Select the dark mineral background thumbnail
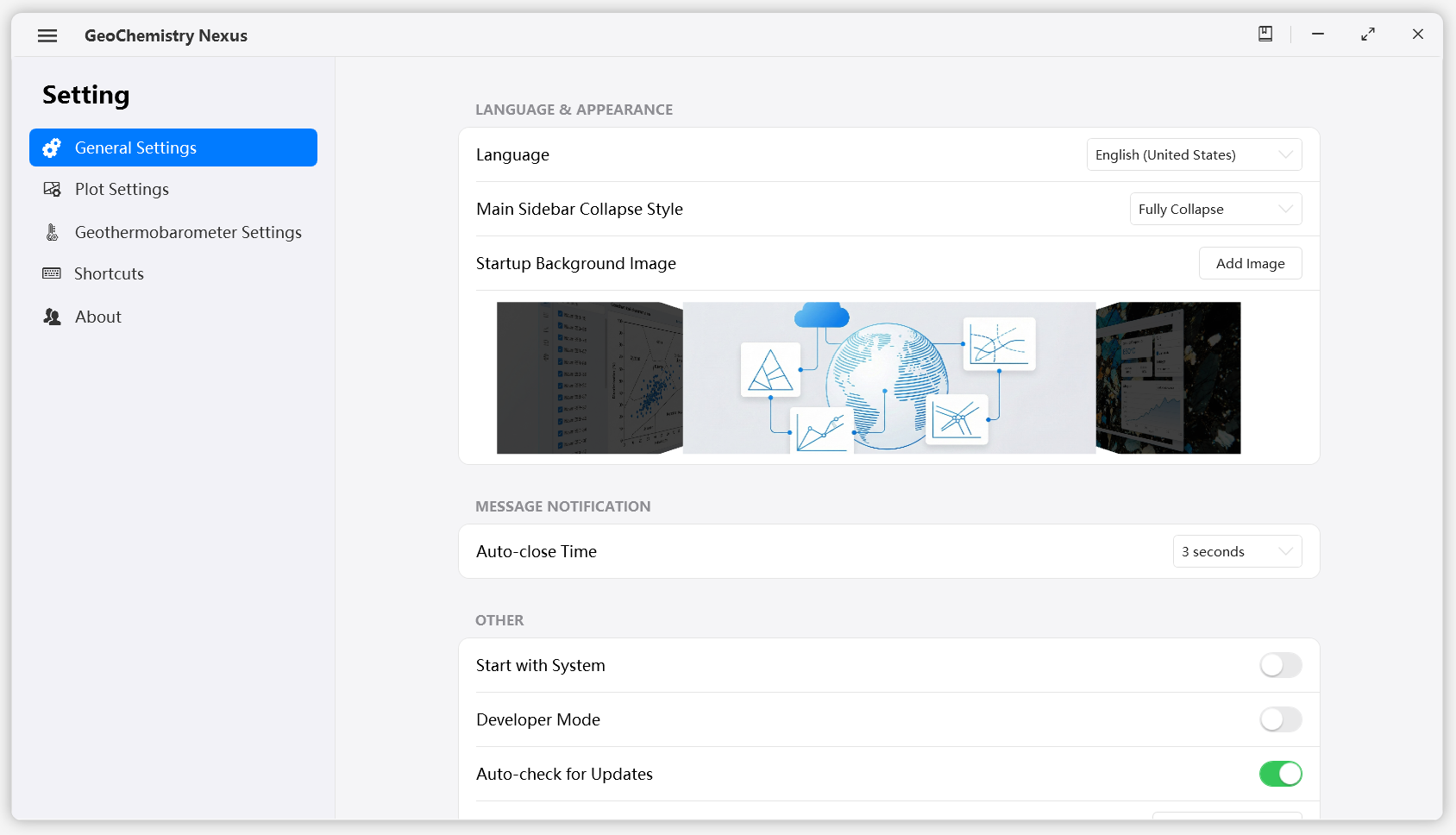The image size is (1456, 835). 1168,378
